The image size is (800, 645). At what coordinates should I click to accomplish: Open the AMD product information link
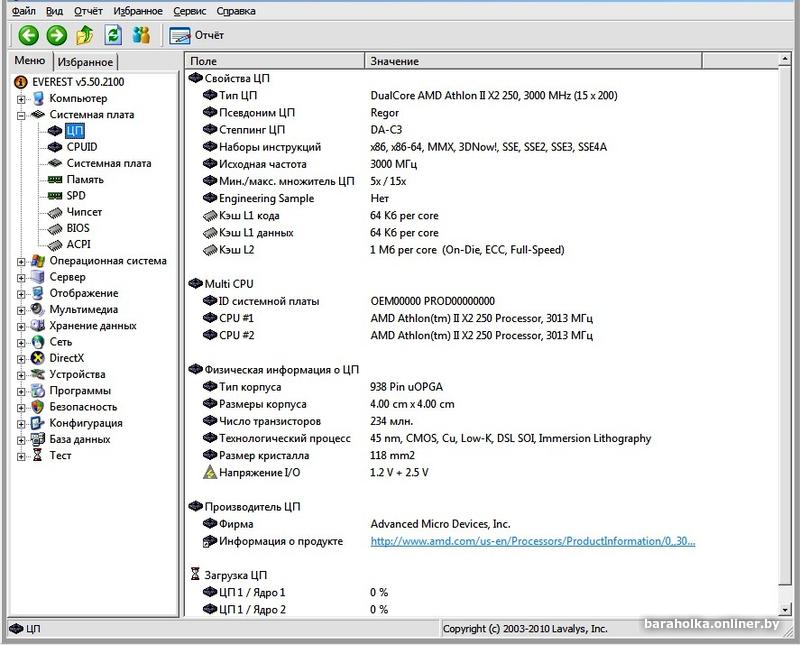532,541
